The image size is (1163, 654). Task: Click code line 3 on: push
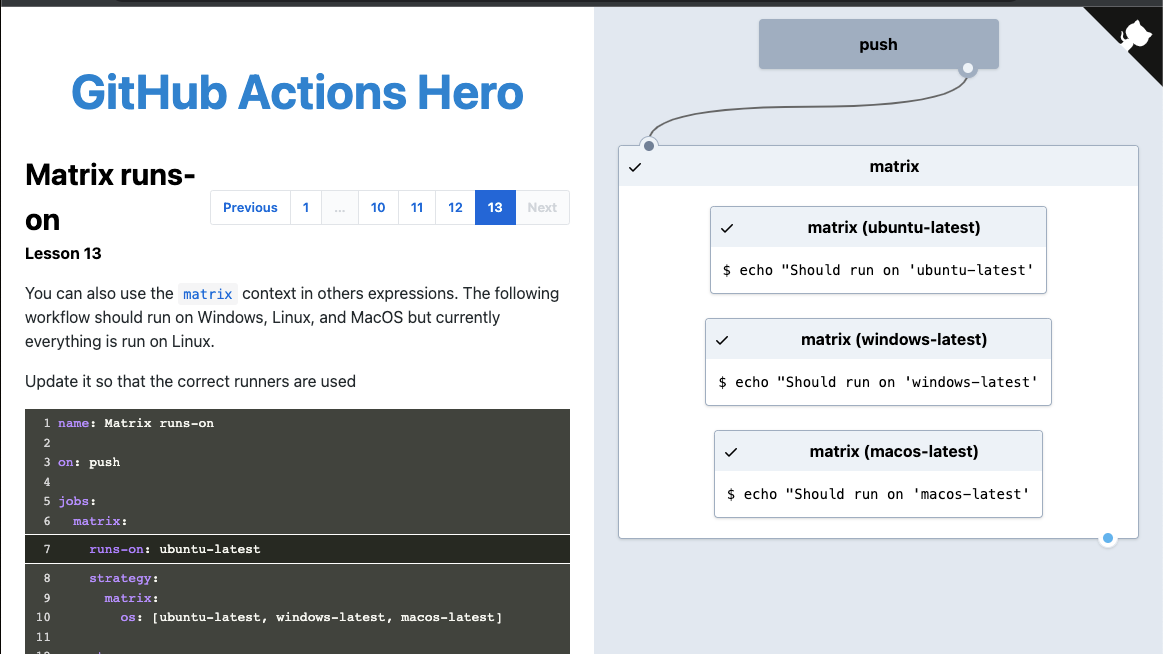pyautogui.click(x=89, y=462)
